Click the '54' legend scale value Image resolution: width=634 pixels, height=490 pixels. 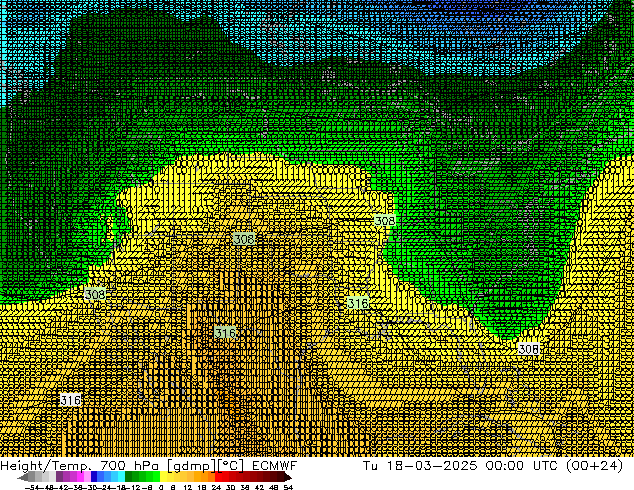point(288,487)
